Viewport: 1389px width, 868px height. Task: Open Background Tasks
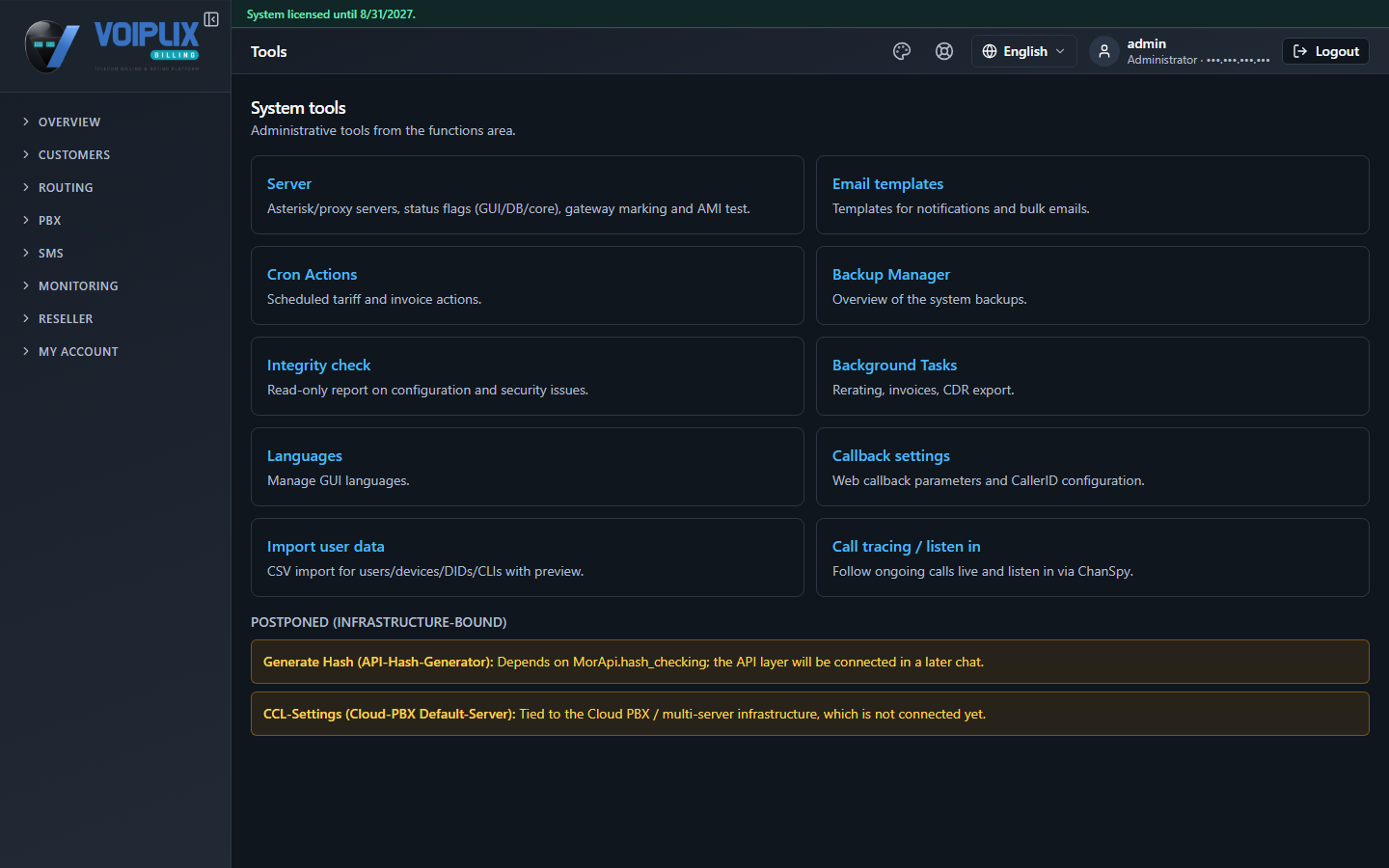click(x=1093, y=376)
